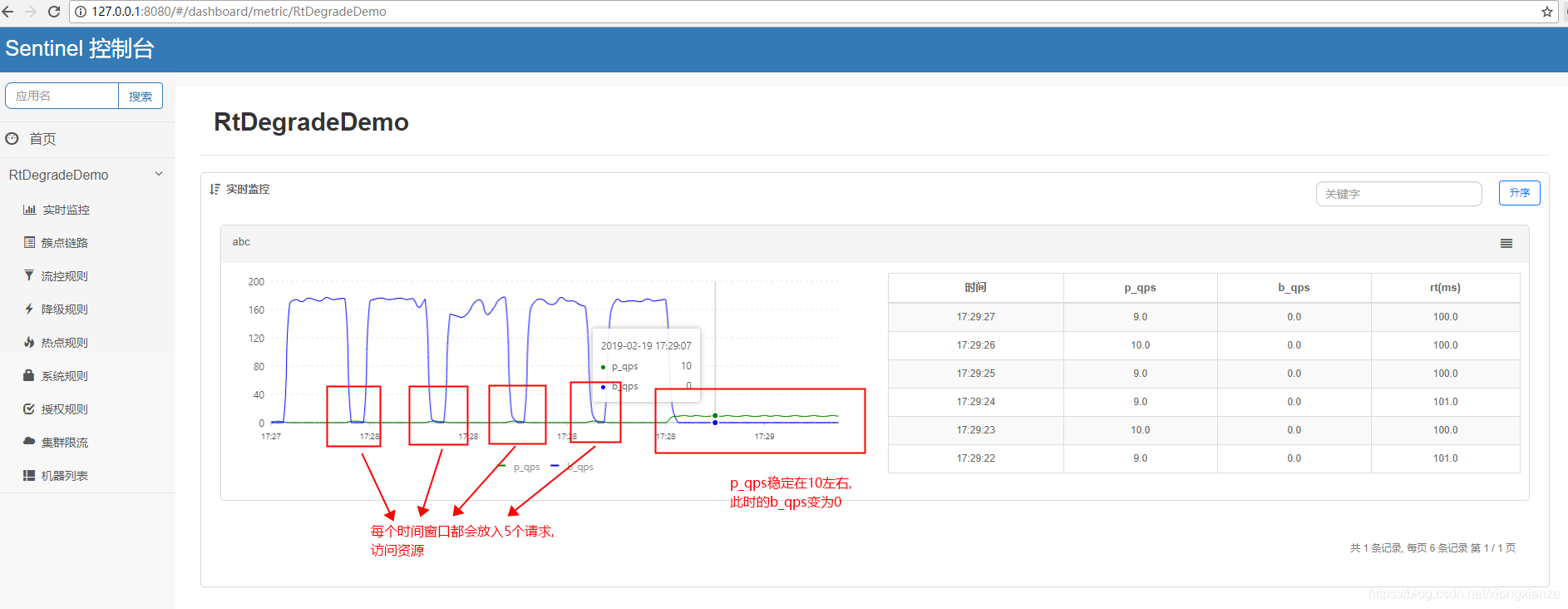Click the 时间 column header
The image size is (1568, 609).
pos(975,288)
